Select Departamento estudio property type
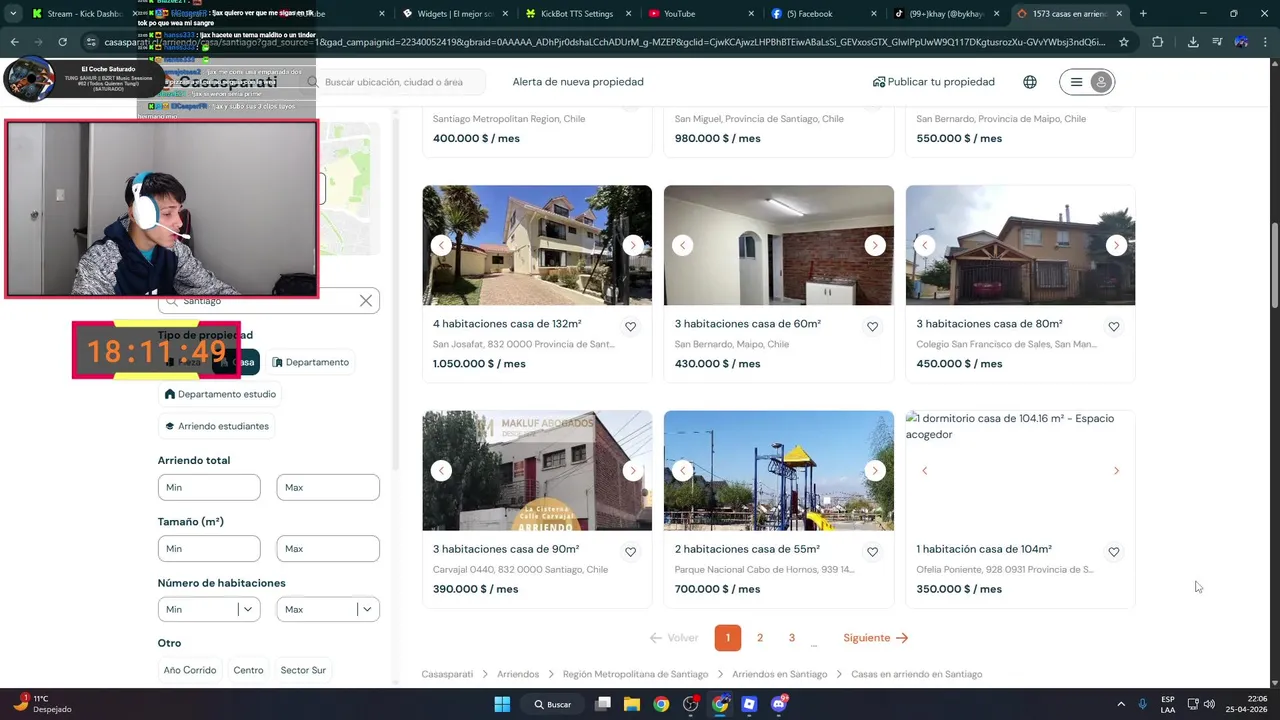Screen dimensions: 1280x720 click(x=220, y=394)
